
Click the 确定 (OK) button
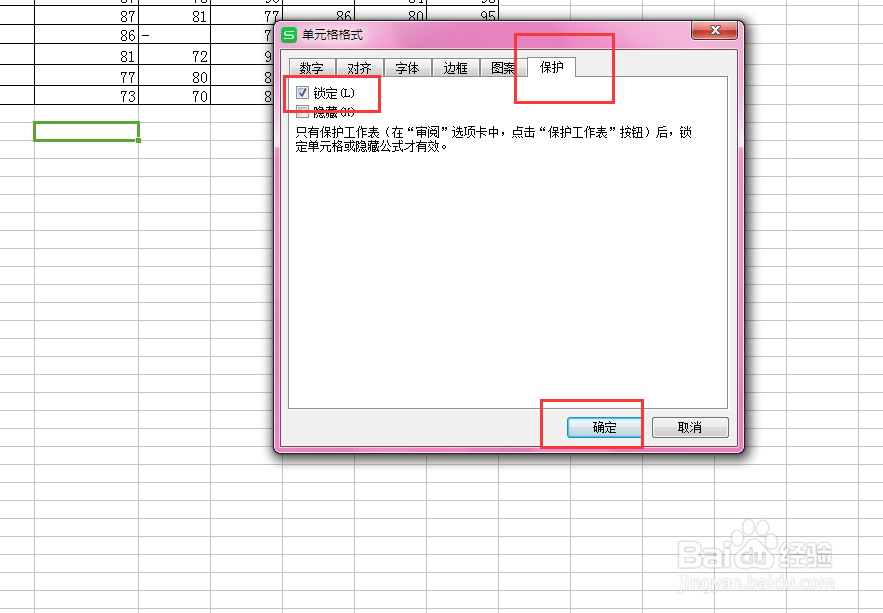tap(603, 427)
